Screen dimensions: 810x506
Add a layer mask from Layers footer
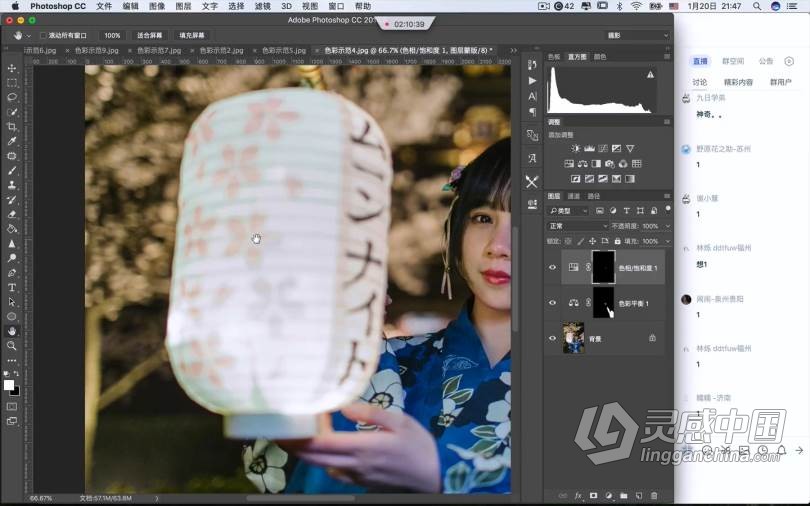[x=594, y=496]
